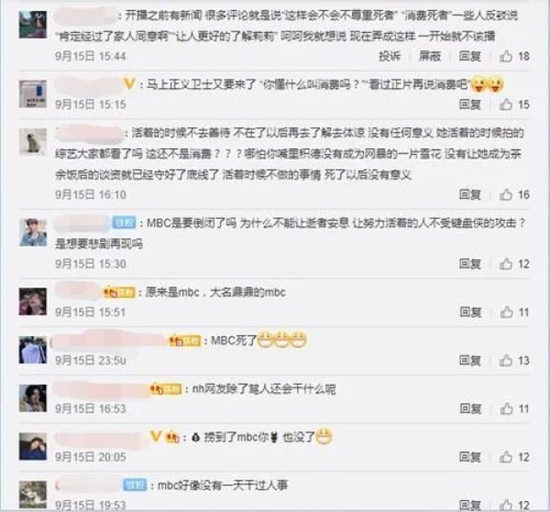Click the yellow V verified badge at 15:15
Image resolution: width=550 pixels, height=512 pixels.
click(129, 84)
